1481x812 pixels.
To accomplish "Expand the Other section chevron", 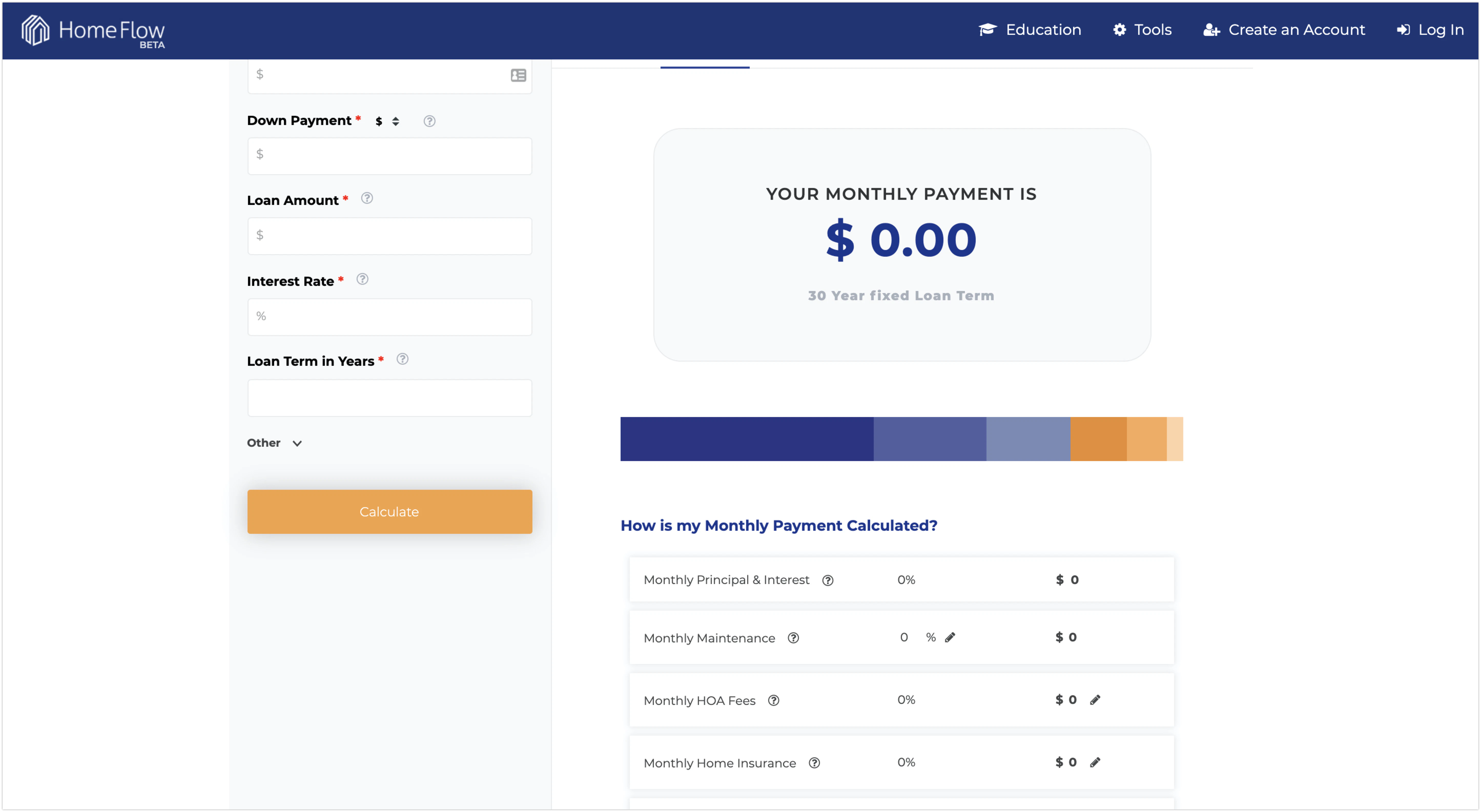I will point(297,443).
